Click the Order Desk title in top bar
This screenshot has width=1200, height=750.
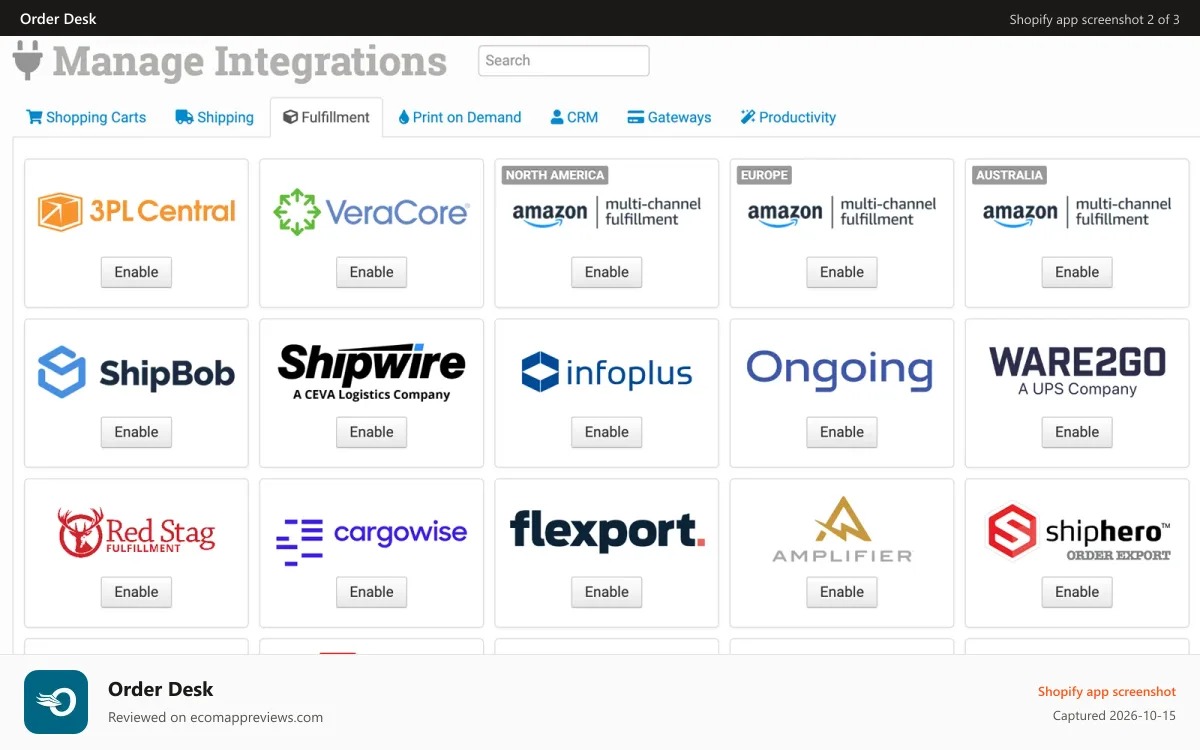pyautogui.click(x=58, y=19)
